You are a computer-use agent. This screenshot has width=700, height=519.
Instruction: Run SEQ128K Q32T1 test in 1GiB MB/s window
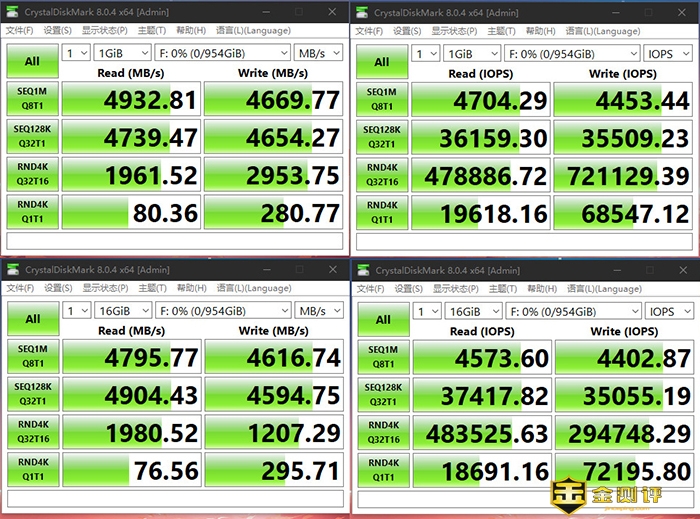pyautogui.click(x=33, y=137)
